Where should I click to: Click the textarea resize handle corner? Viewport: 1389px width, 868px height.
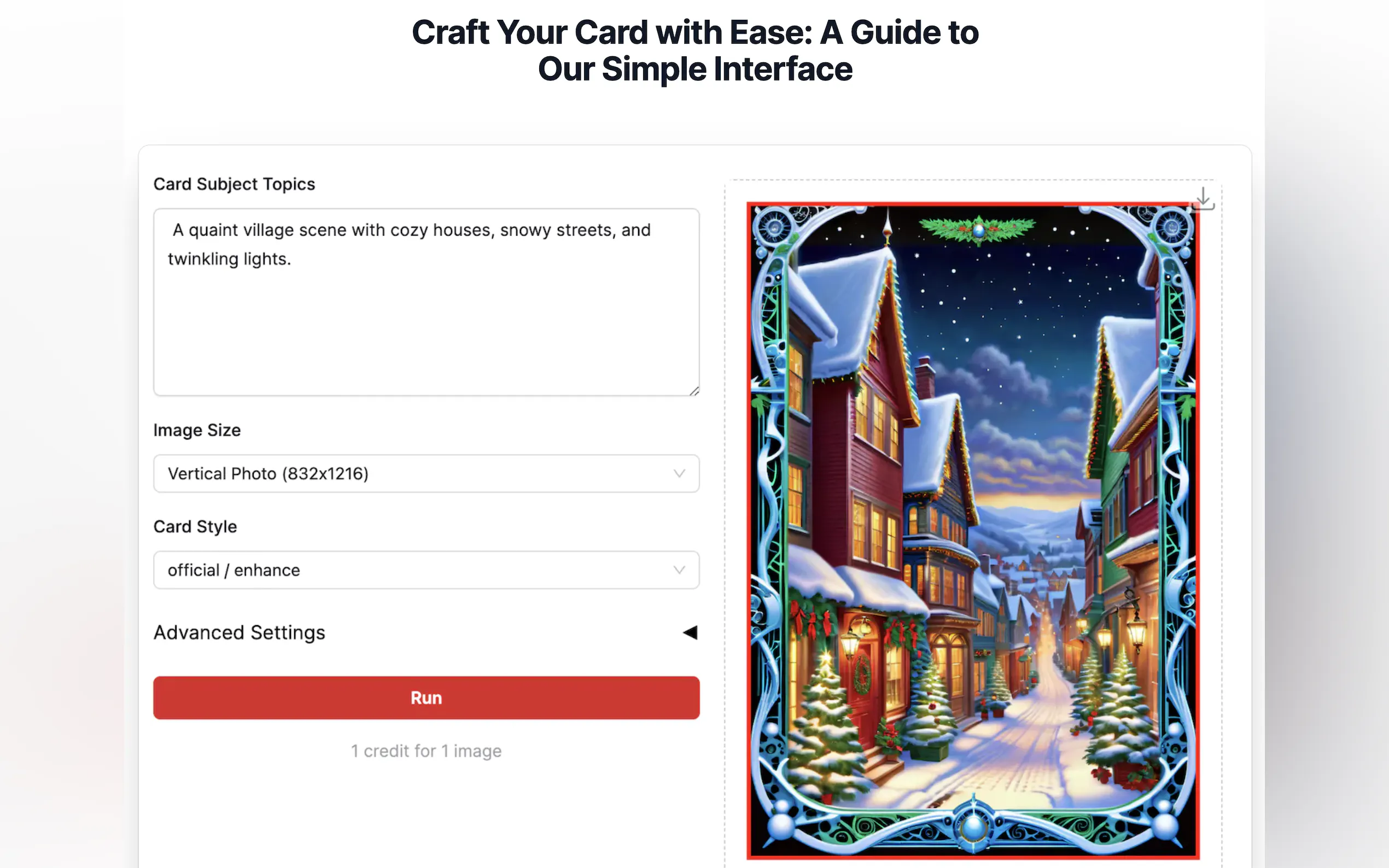pyautogui.click(x=694, y=391)
